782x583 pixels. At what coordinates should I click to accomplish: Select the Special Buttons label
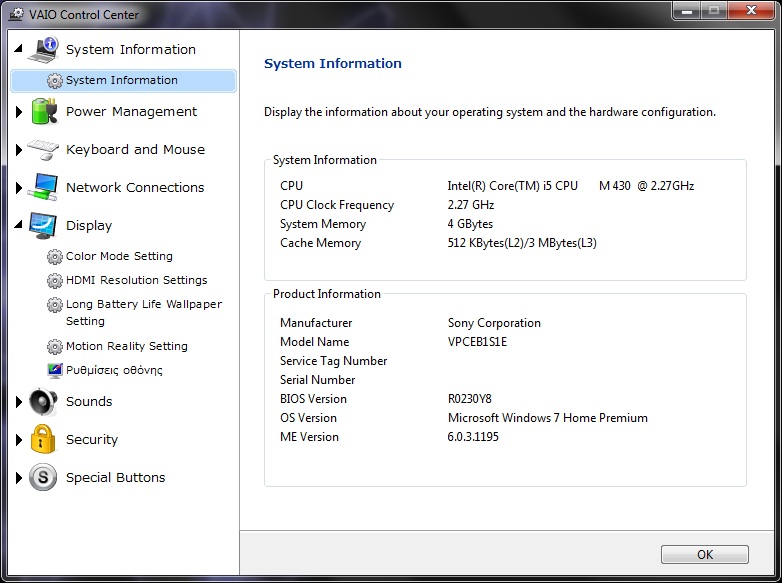click(115, 477)
